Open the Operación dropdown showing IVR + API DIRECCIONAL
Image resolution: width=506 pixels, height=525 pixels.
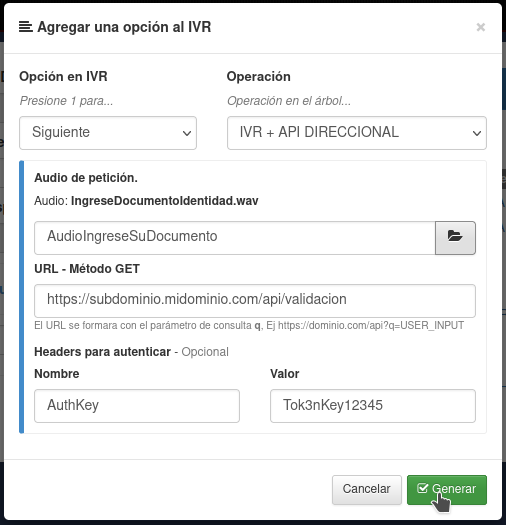pos(357,133)
